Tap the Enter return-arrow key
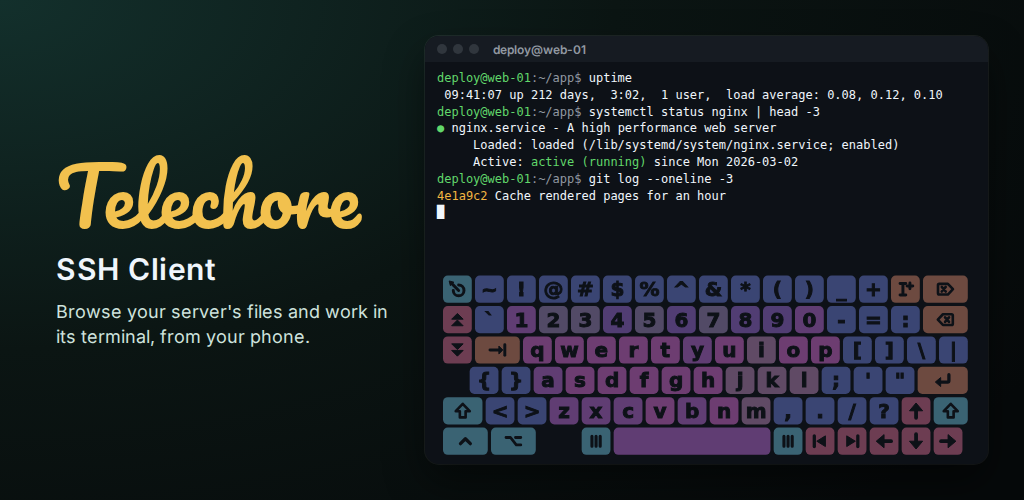The image size is (1024, 500). pyautogui.click(x=942, y=381)
